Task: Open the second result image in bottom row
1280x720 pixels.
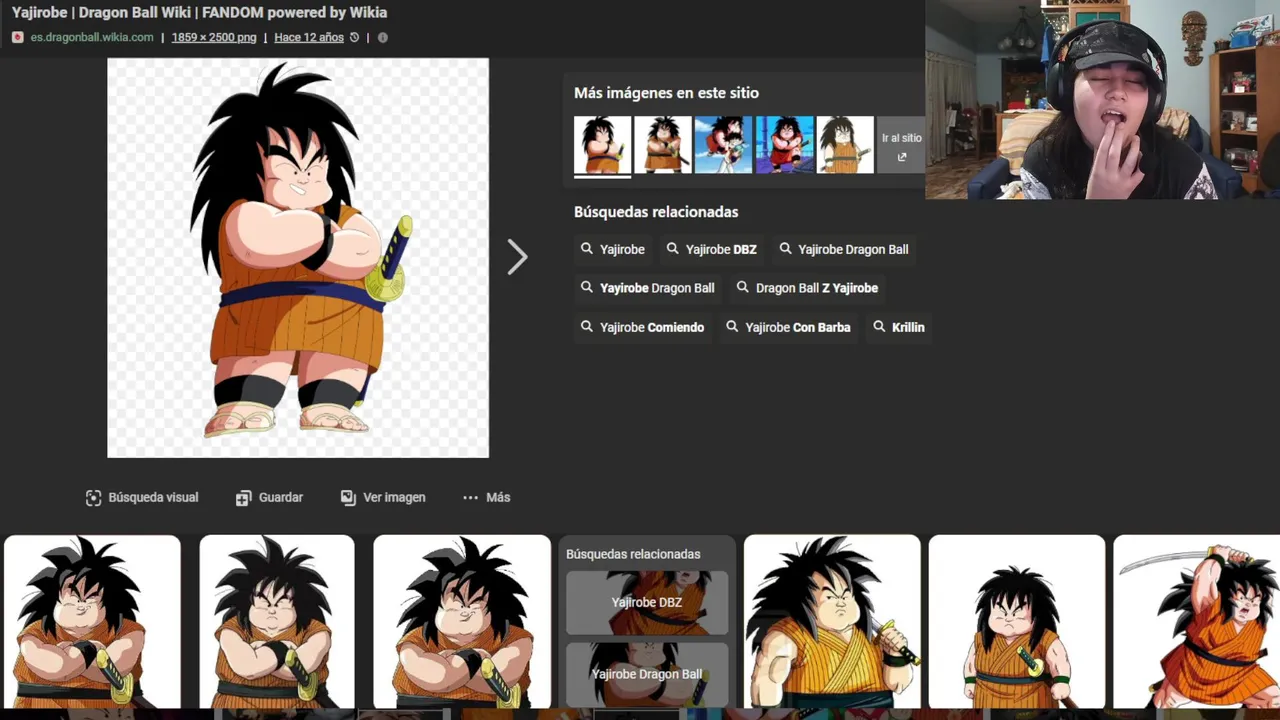Action: click(x=277, y=622)
